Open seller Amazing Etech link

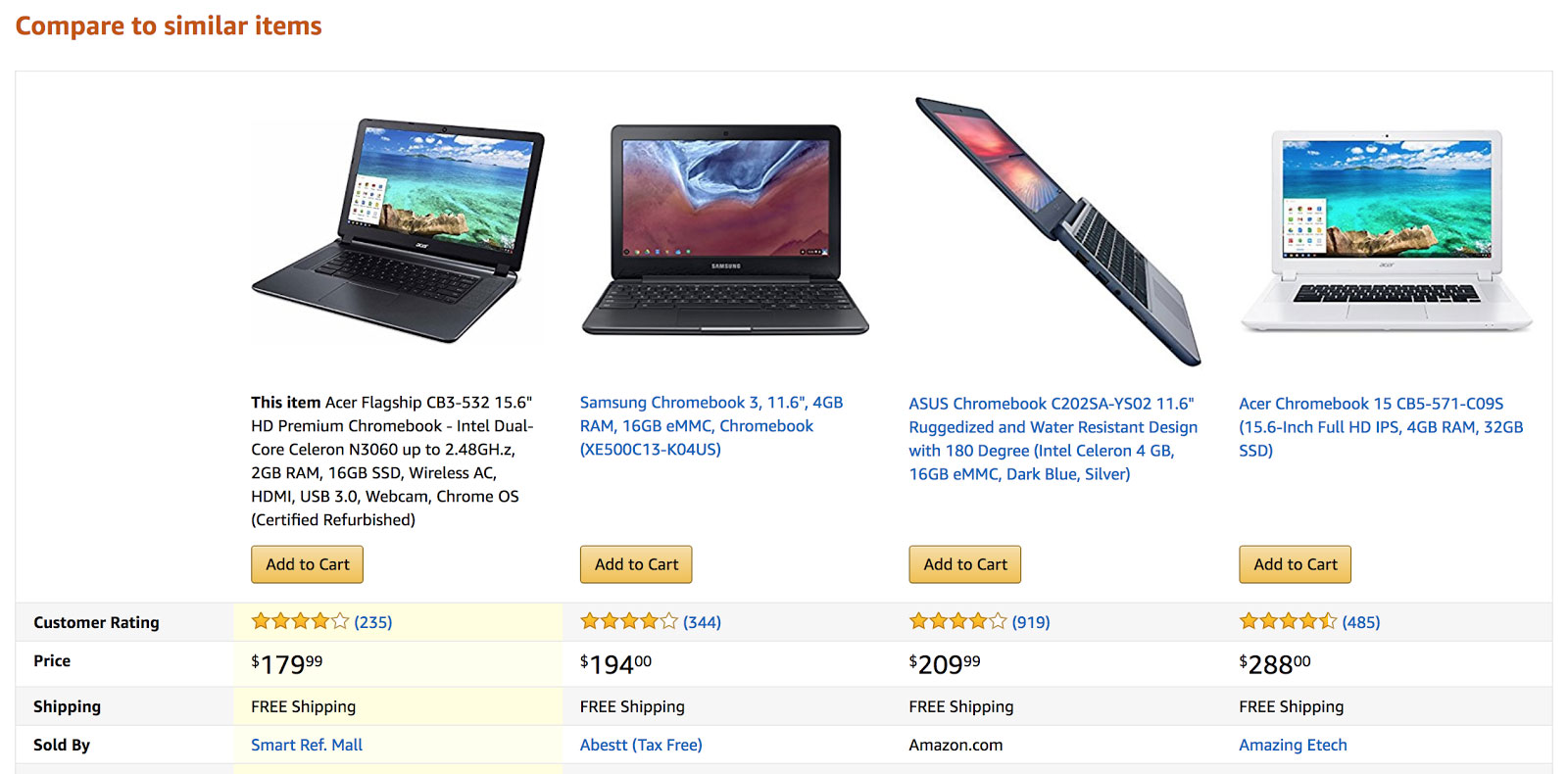point(1293,745)
